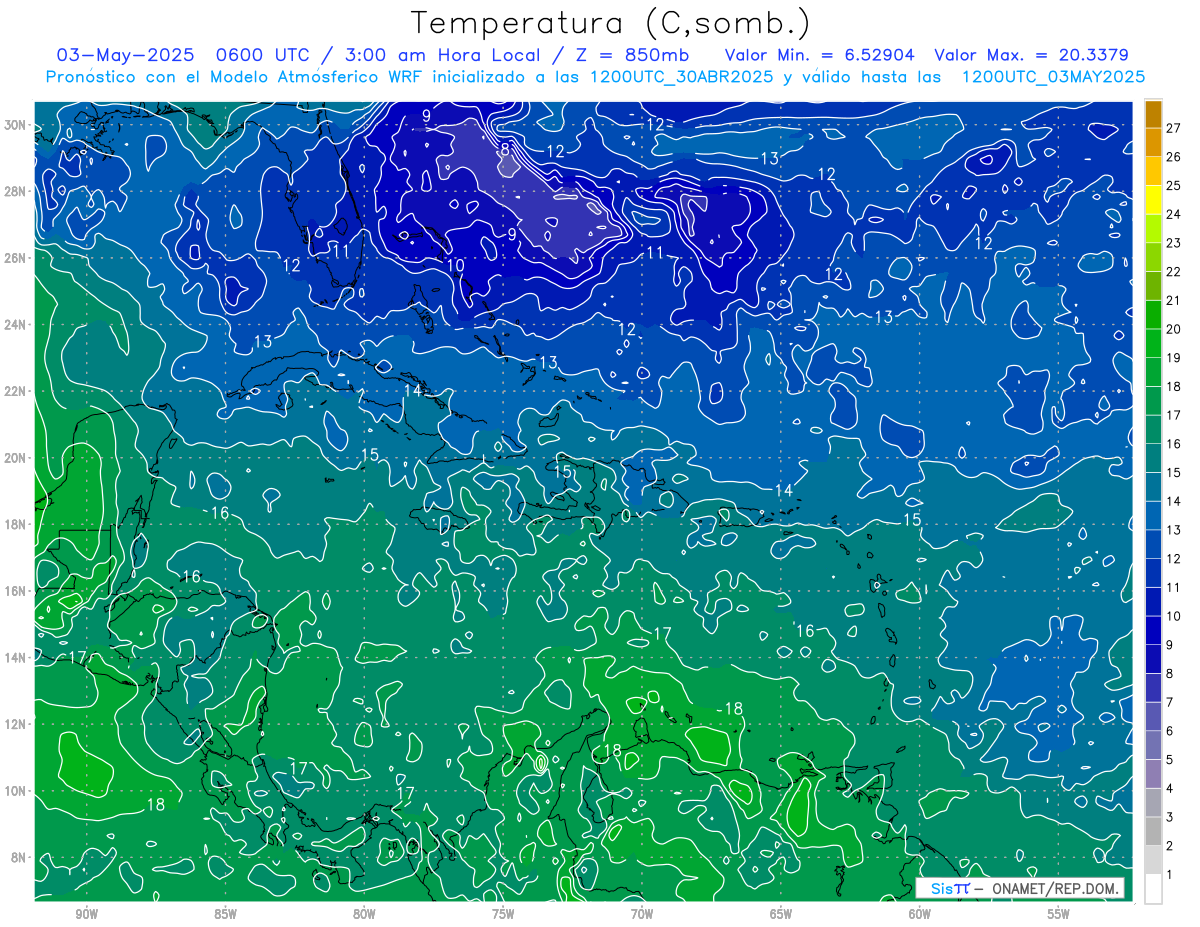Click the '24N' latitude axis label
This screenshot has width=1200, height=927.
coord(17,325)
